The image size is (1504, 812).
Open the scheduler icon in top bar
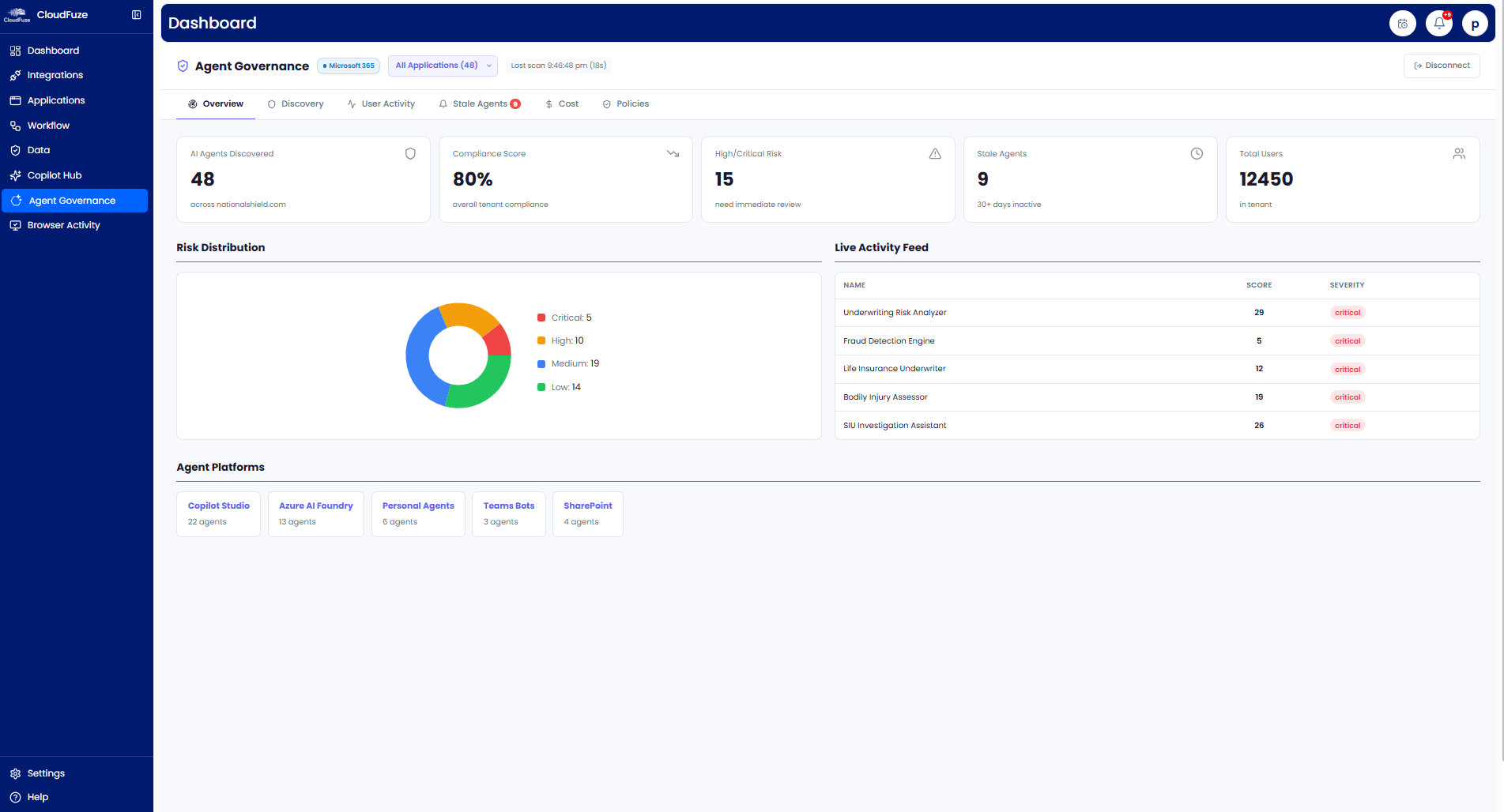point(1403,24)
